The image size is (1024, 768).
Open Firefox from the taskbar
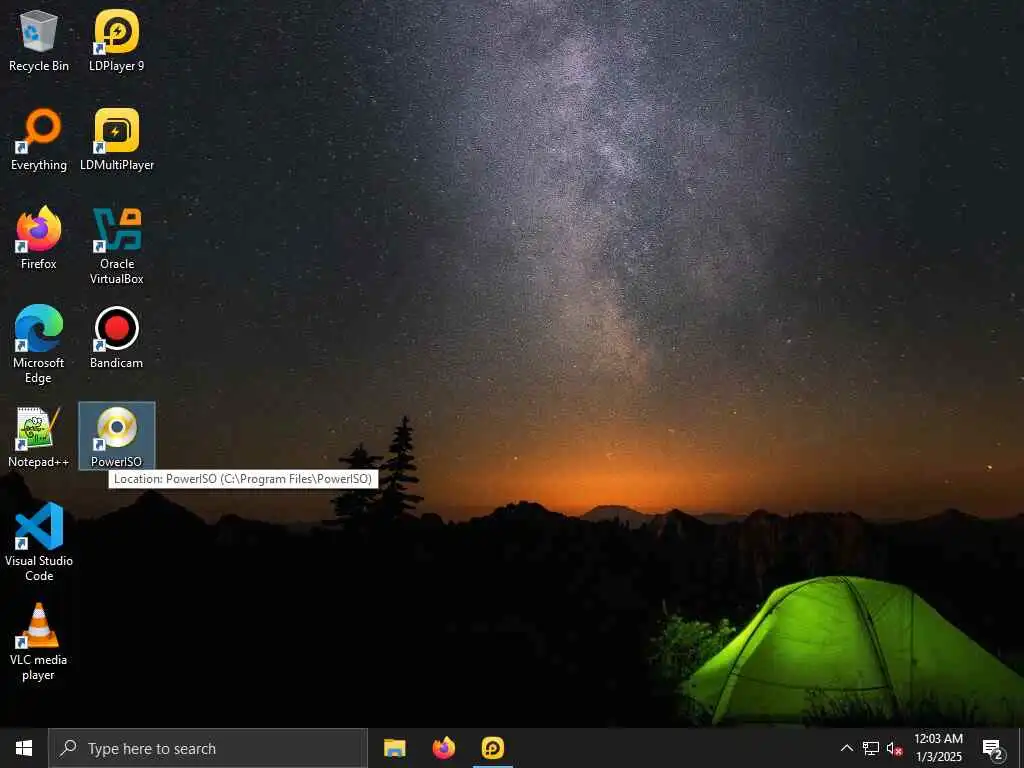pyautogui.click(x=443, y=748)
